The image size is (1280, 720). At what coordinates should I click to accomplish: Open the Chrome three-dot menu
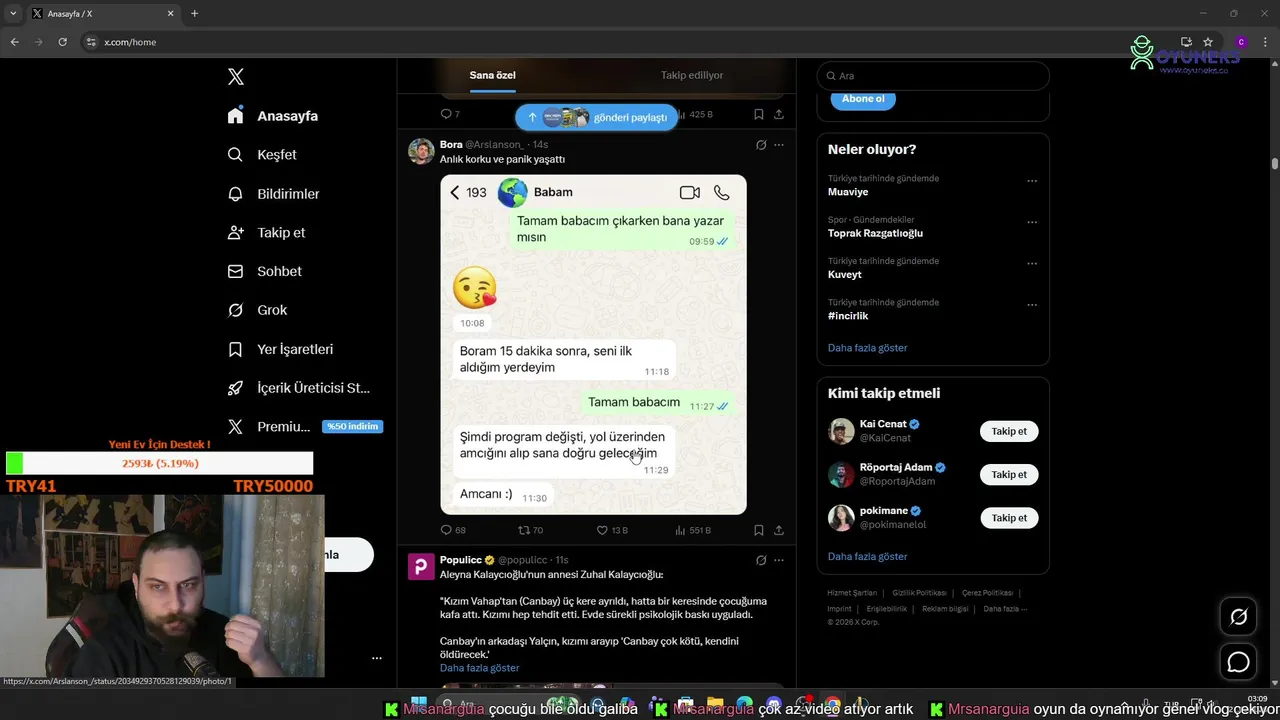pos(1265,42)
